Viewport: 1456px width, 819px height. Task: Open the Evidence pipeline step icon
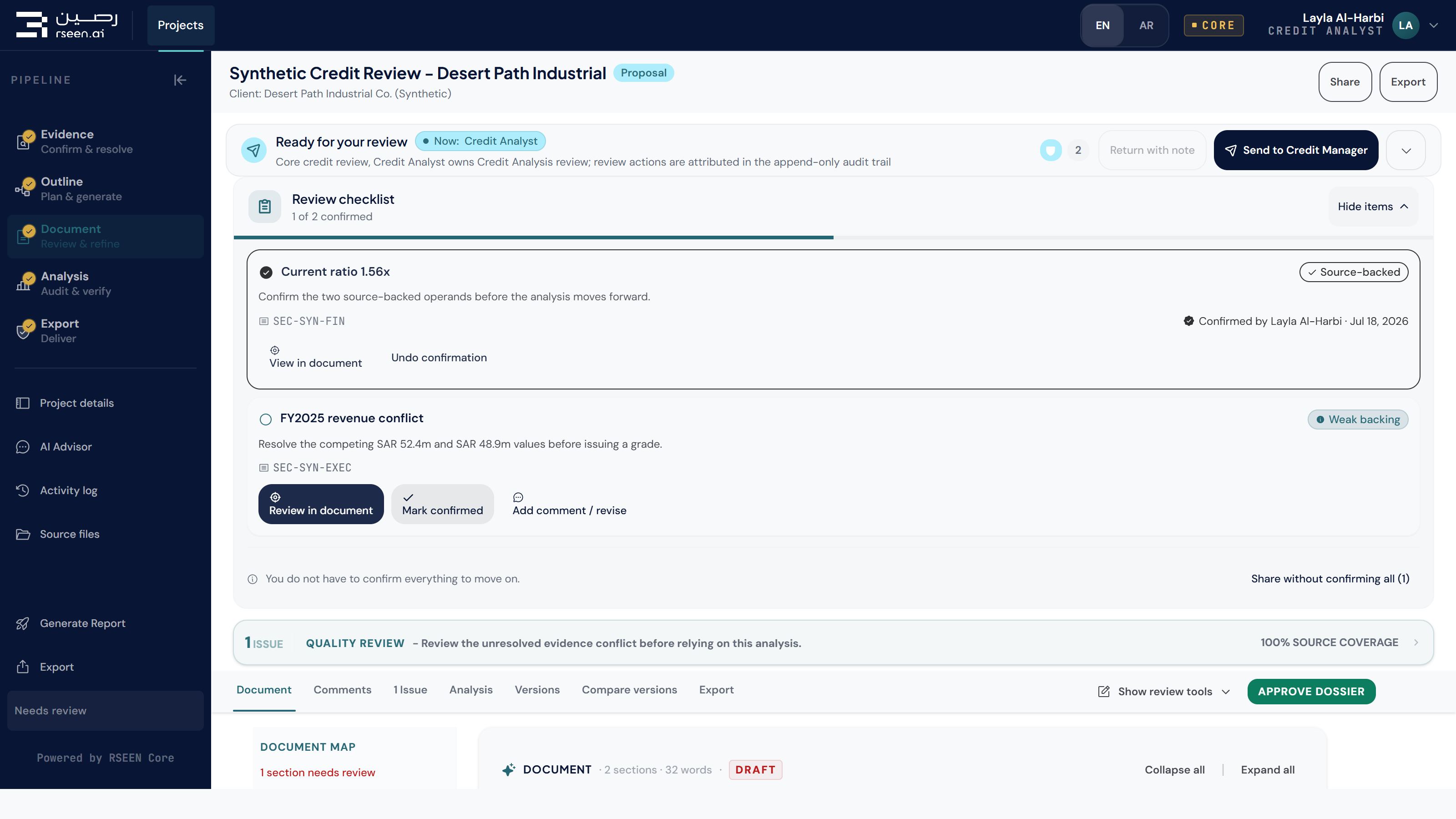24,142
